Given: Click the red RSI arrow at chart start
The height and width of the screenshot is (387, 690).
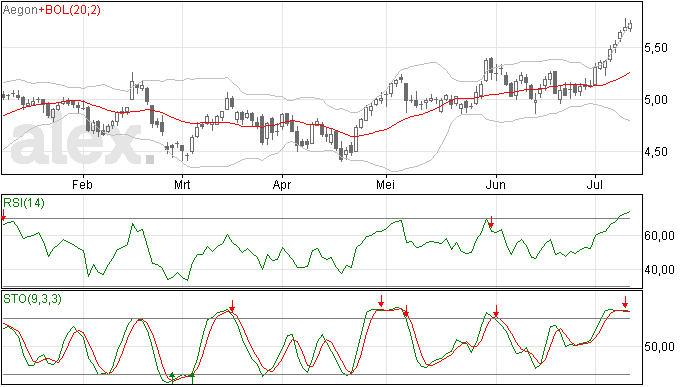Looking at the screenshot, I should pyautogui.click(x=4, y=215).
